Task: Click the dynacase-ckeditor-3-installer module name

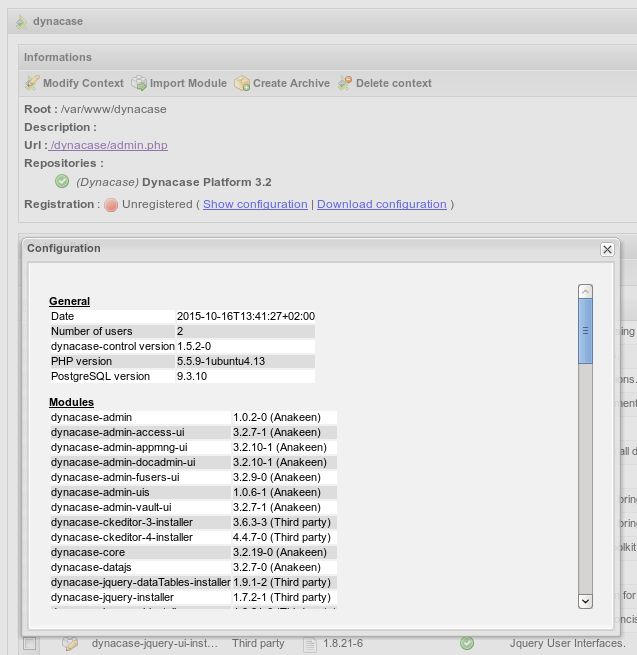Action: pos(122,523)
